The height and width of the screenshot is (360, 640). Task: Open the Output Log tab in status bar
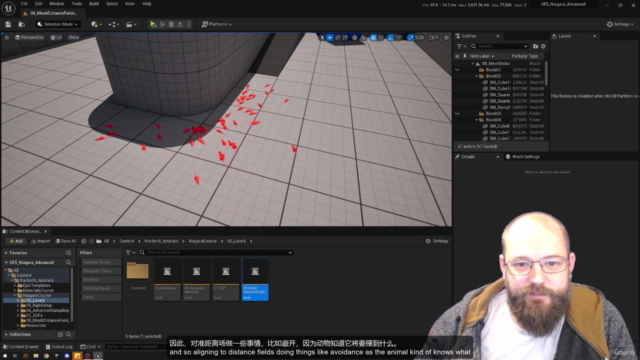[59, 347]
